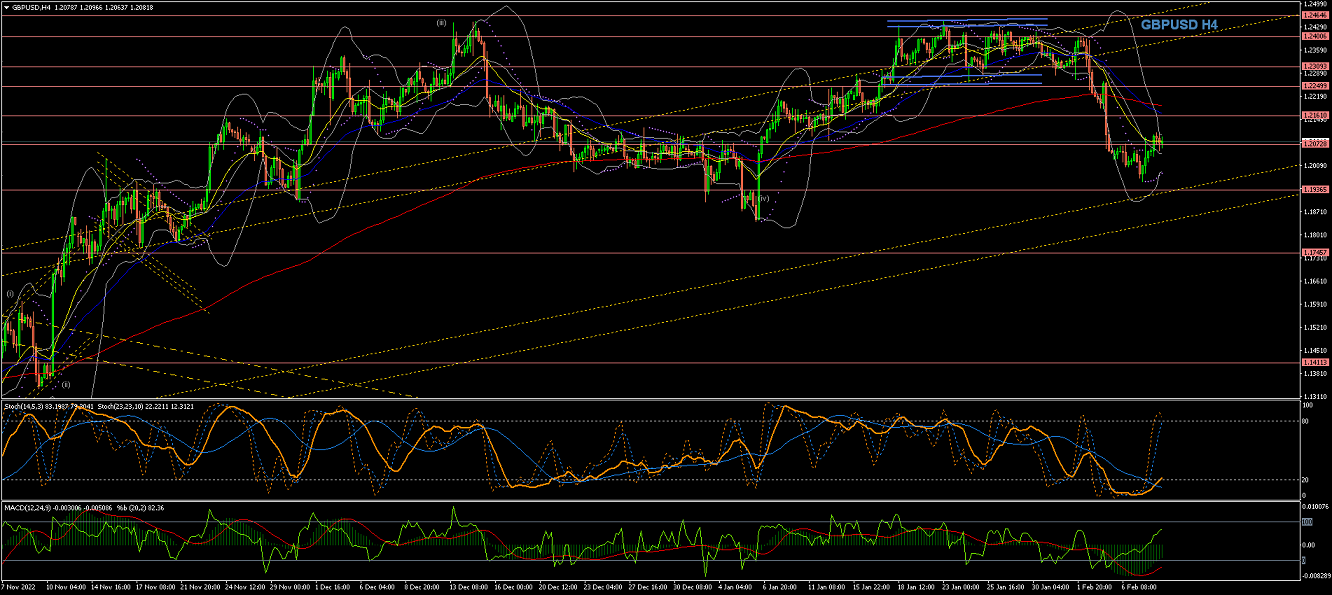
Task: Select the (iii) wave label near December peak
Action: pyautogui.click(x=441, y=22)
